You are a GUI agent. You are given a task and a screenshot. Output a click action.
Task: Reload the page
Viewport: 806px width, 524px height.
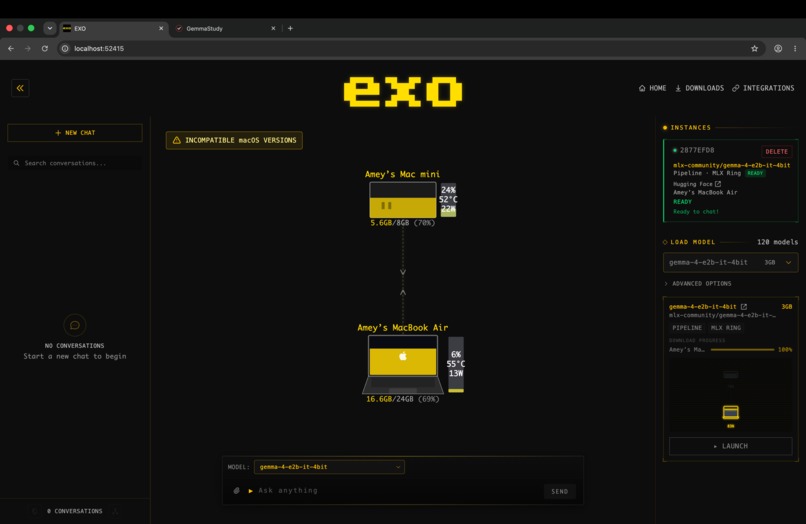click(x=45, y=48)
